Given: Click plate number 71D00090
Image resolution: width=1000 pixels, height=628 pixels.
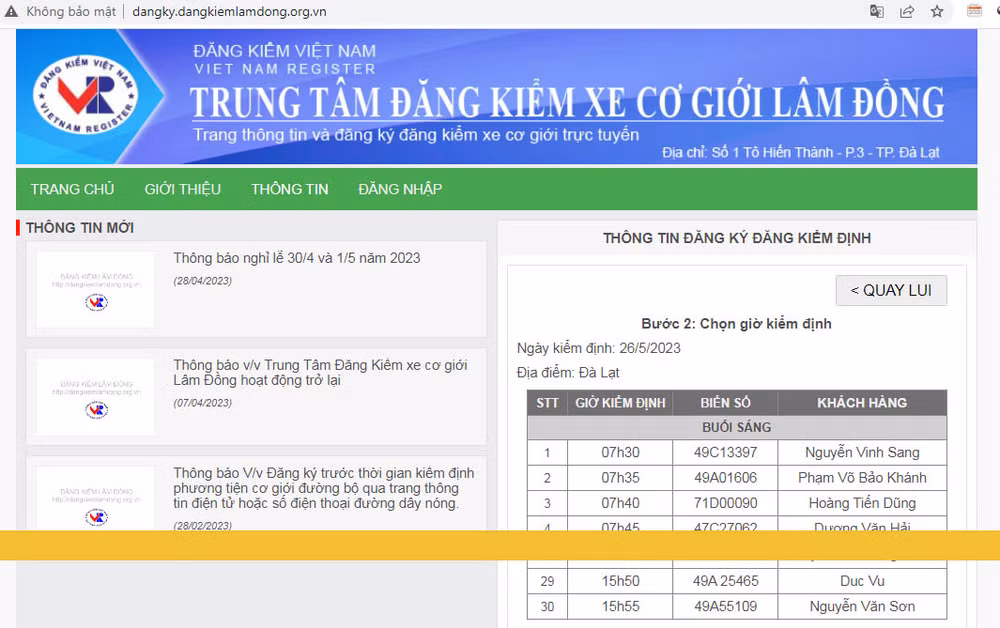Looking at the screenshot, I should tap(725, 503).
